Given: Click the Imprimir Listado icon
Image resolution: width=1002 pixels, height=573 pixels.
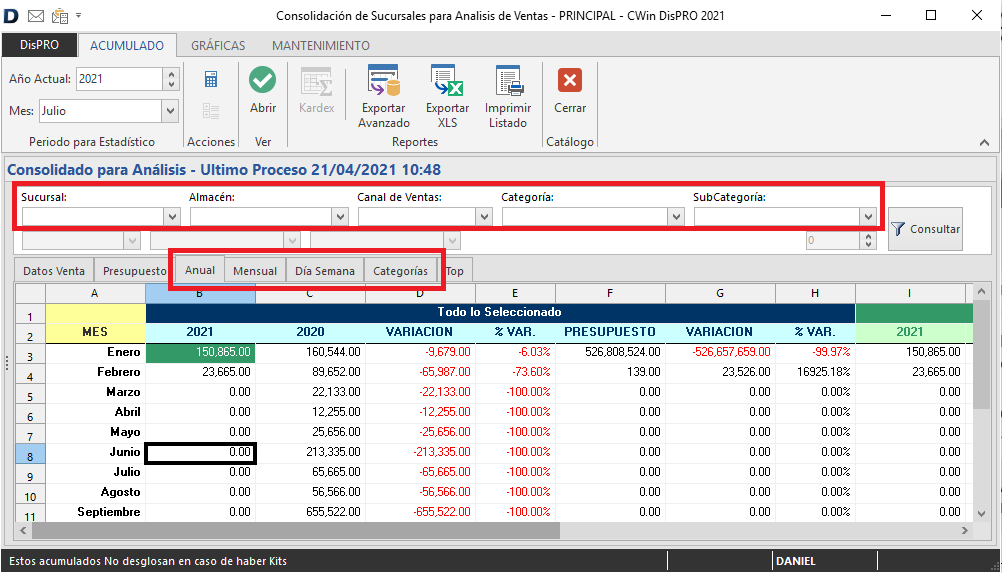Looking at the screenshot, I should point(508,82).
